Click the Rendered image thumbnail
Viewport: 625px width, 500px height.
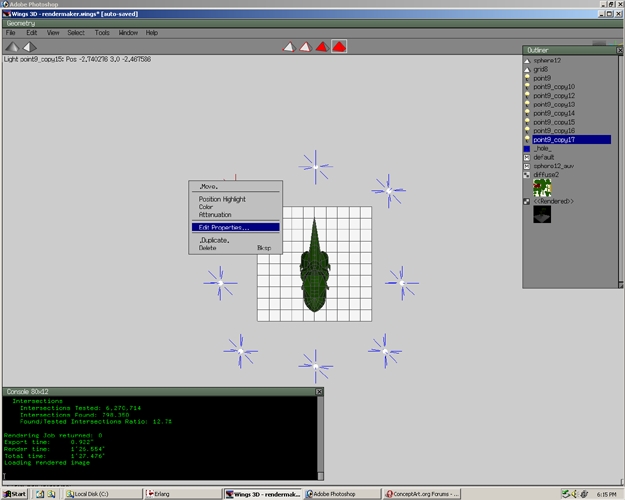(542, 214)
